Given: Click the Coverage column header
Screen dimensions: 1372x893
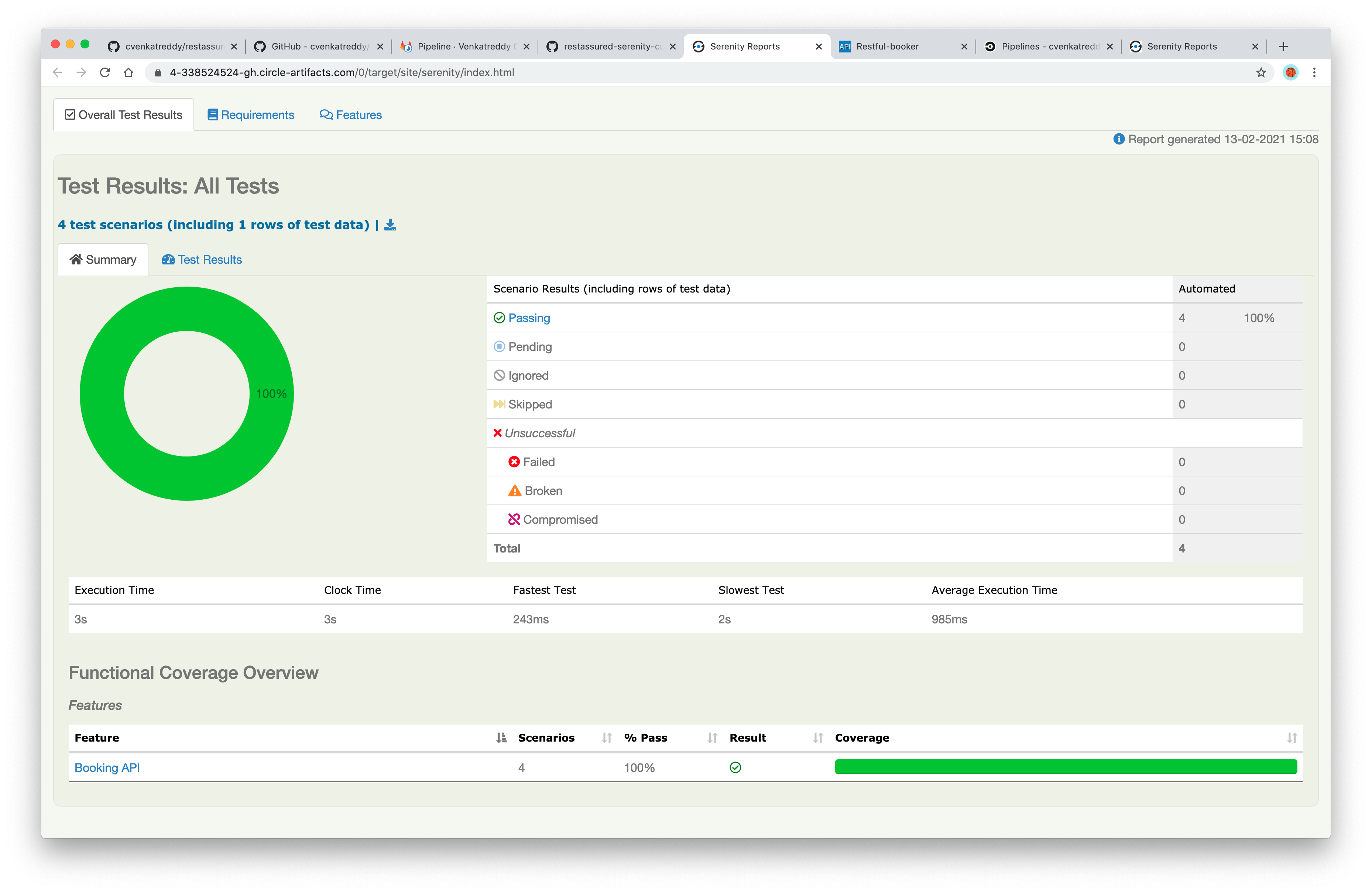Looking at the screenshot, I should (862, 738).
